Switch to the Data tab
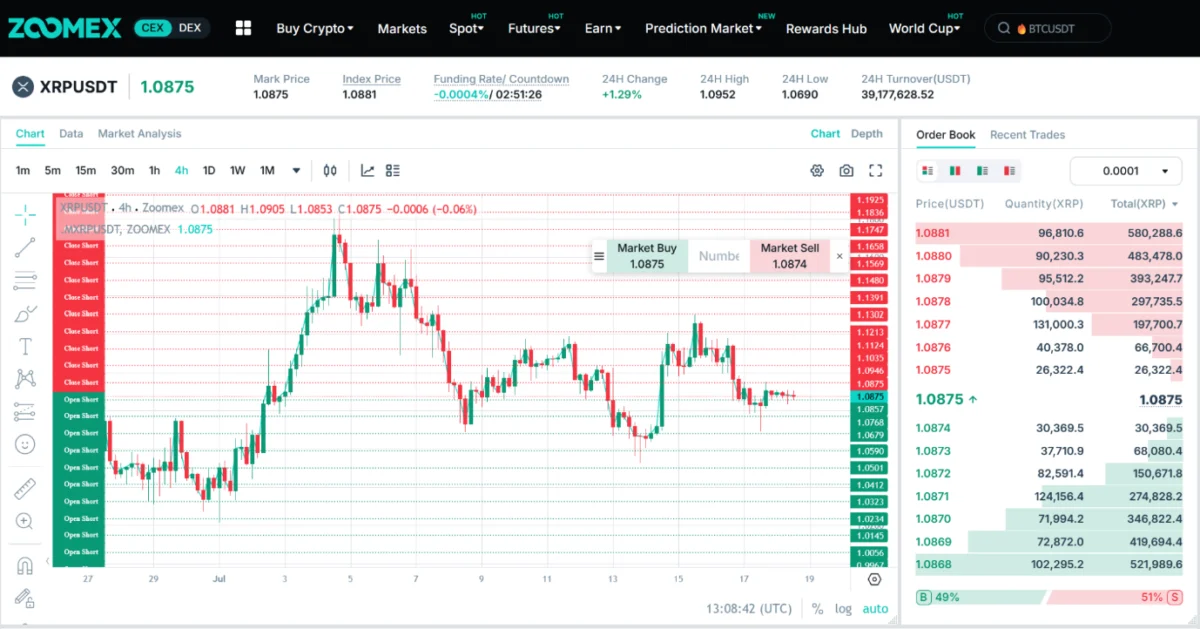The width and height of the screenshot is (1200, 629). point(71,133)
